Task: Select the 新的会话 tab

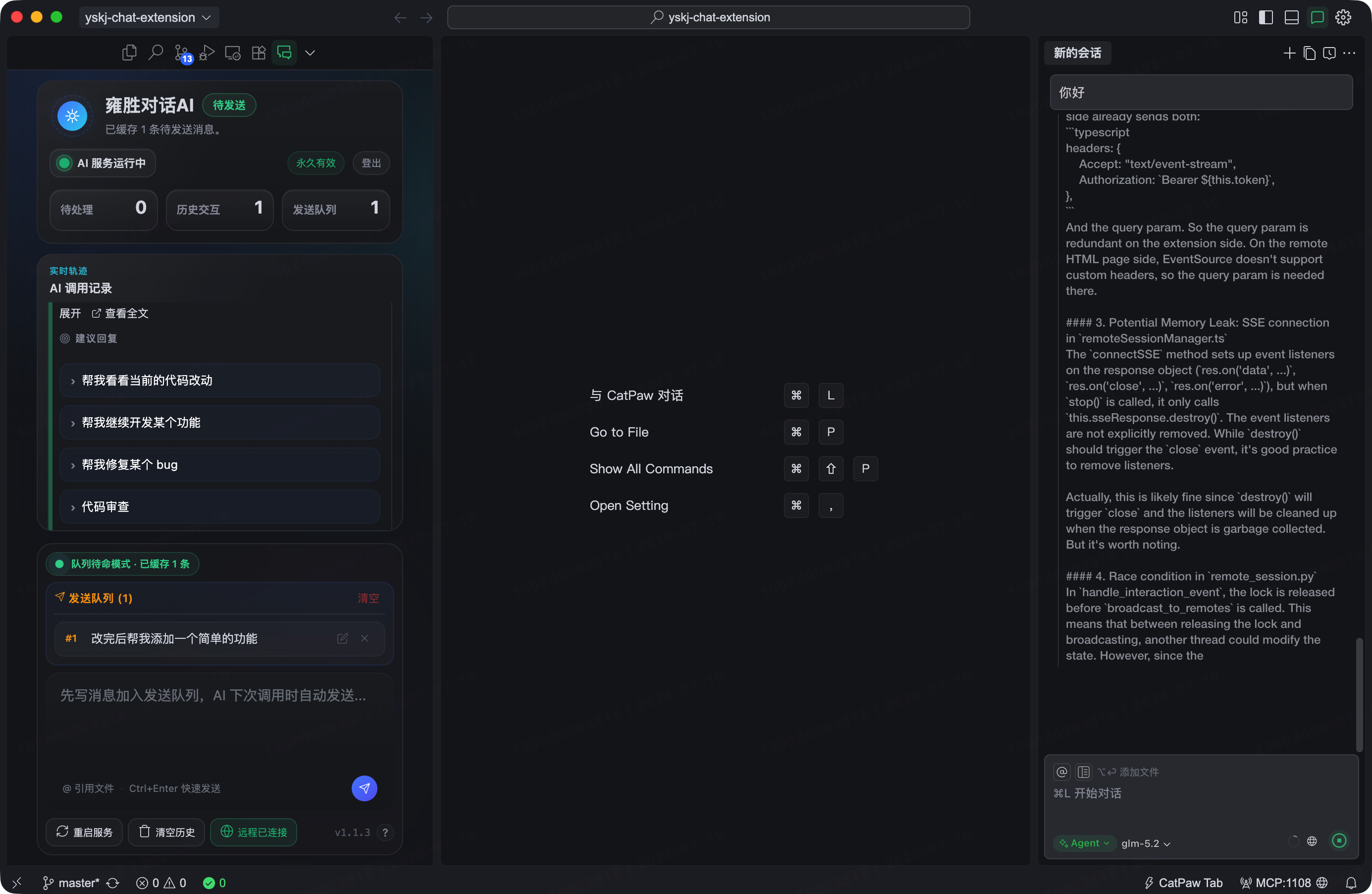Action: 1077,53
